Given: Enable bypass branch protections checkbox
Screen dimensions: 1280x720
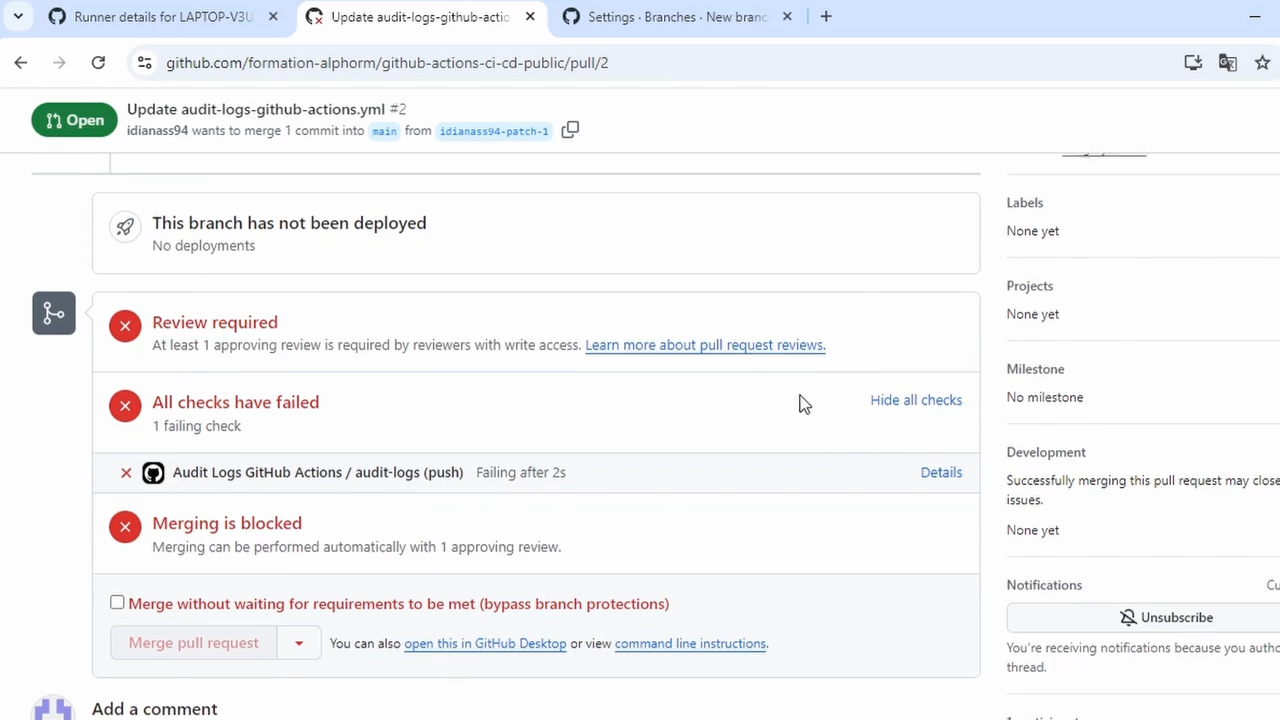Looking at the screenshot, I should pos(117,603).
